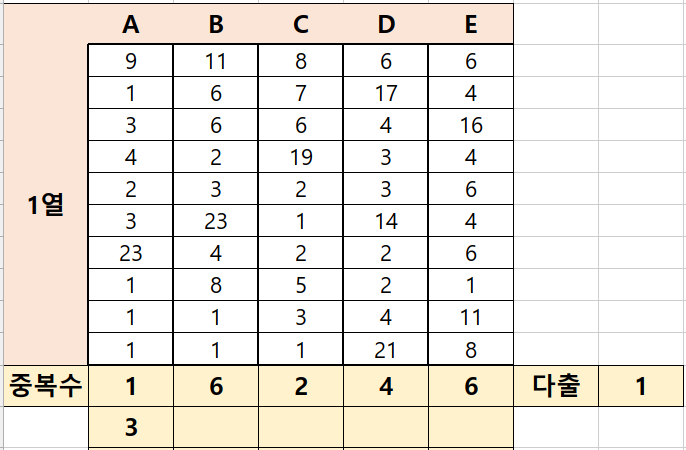Click the cell with 9 in column A
Image resolution: width=686 pixels, height=450 pixels.
(131, 60)
